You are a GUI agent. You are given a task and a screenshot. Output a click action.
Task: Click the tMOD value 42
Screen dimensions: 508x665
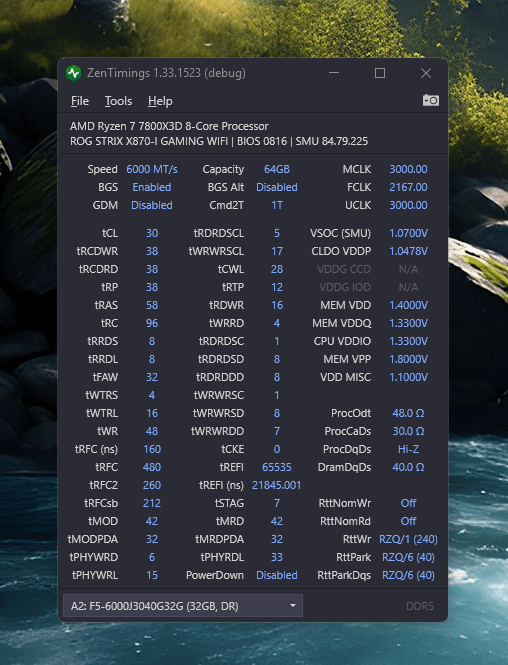tap(152, 521)
